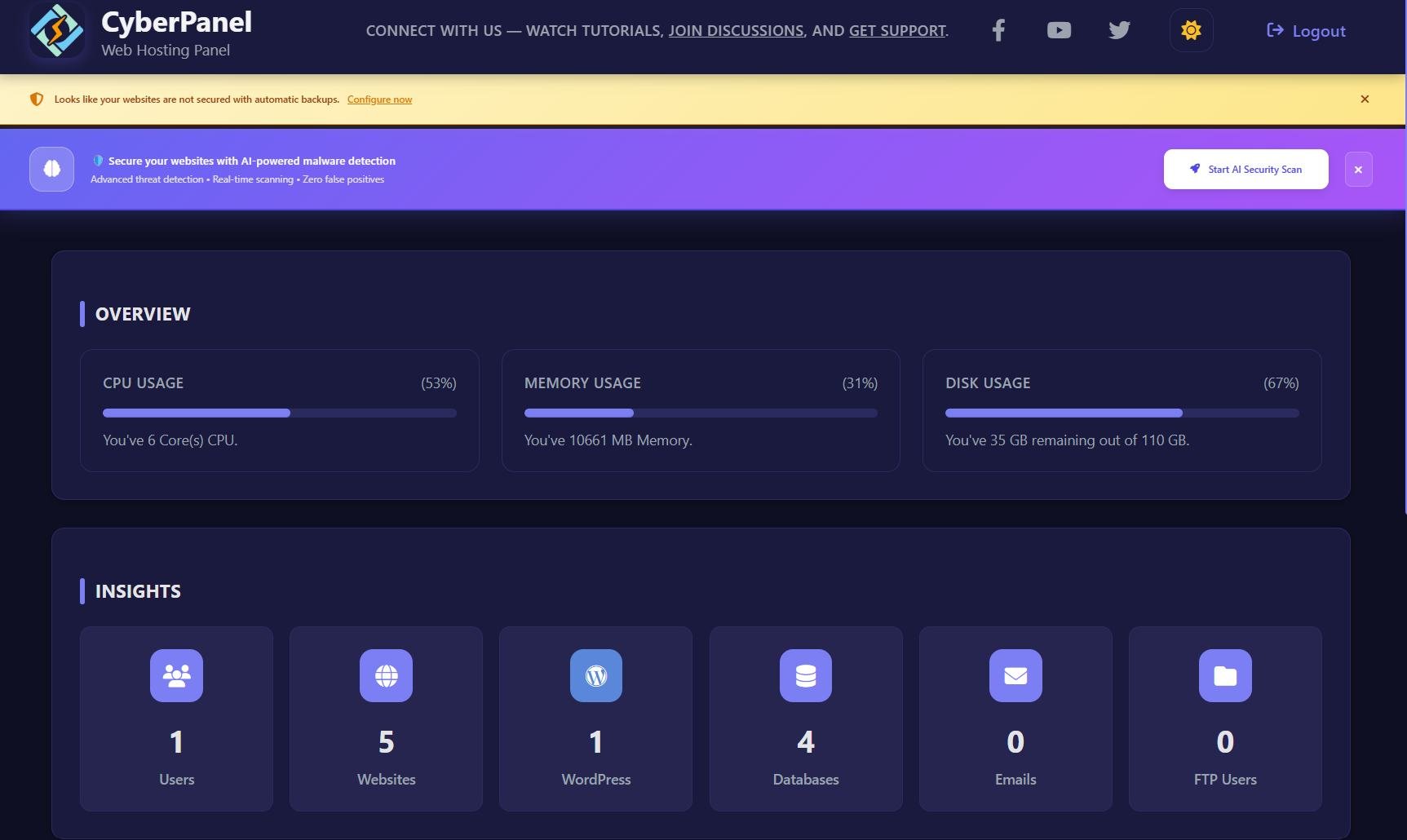The width and height of the screenshot is (1407, 840).
Task: Open the FTP Users folder icon
Action: coord(1225,675)
